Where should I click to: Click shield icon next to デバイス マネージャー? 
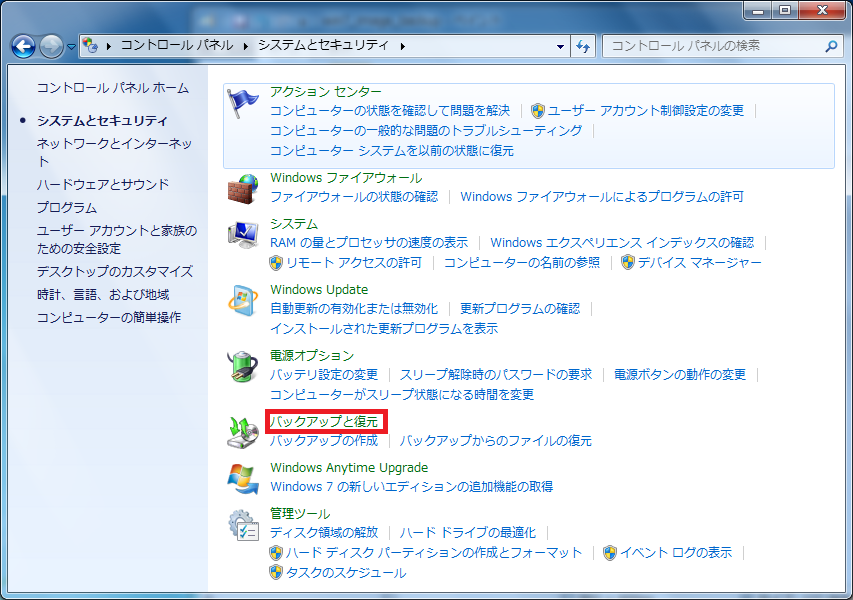click(628, 263)
